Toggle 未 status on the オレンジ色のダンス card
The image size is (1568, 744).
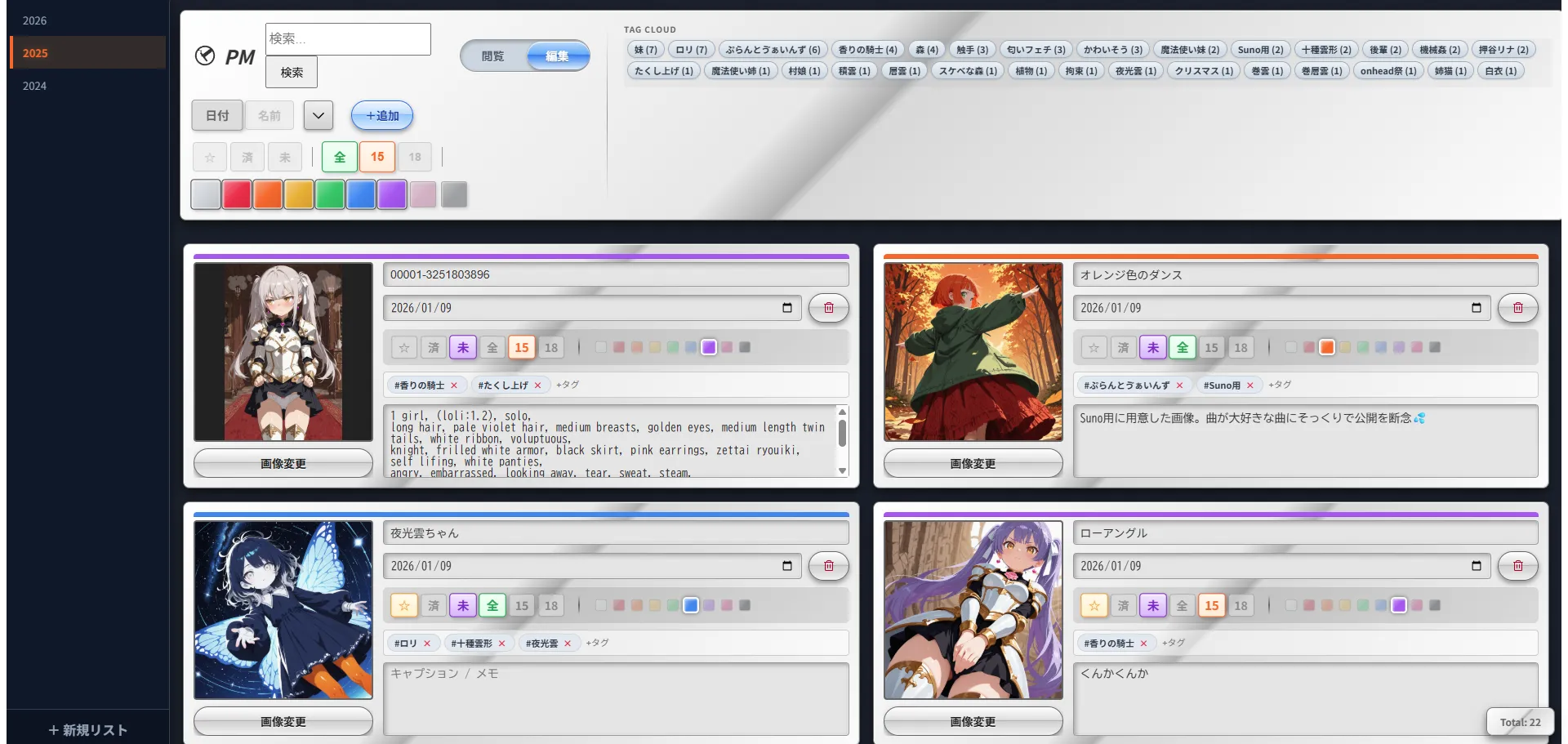pyautogui.click(x=1153, y=347)
